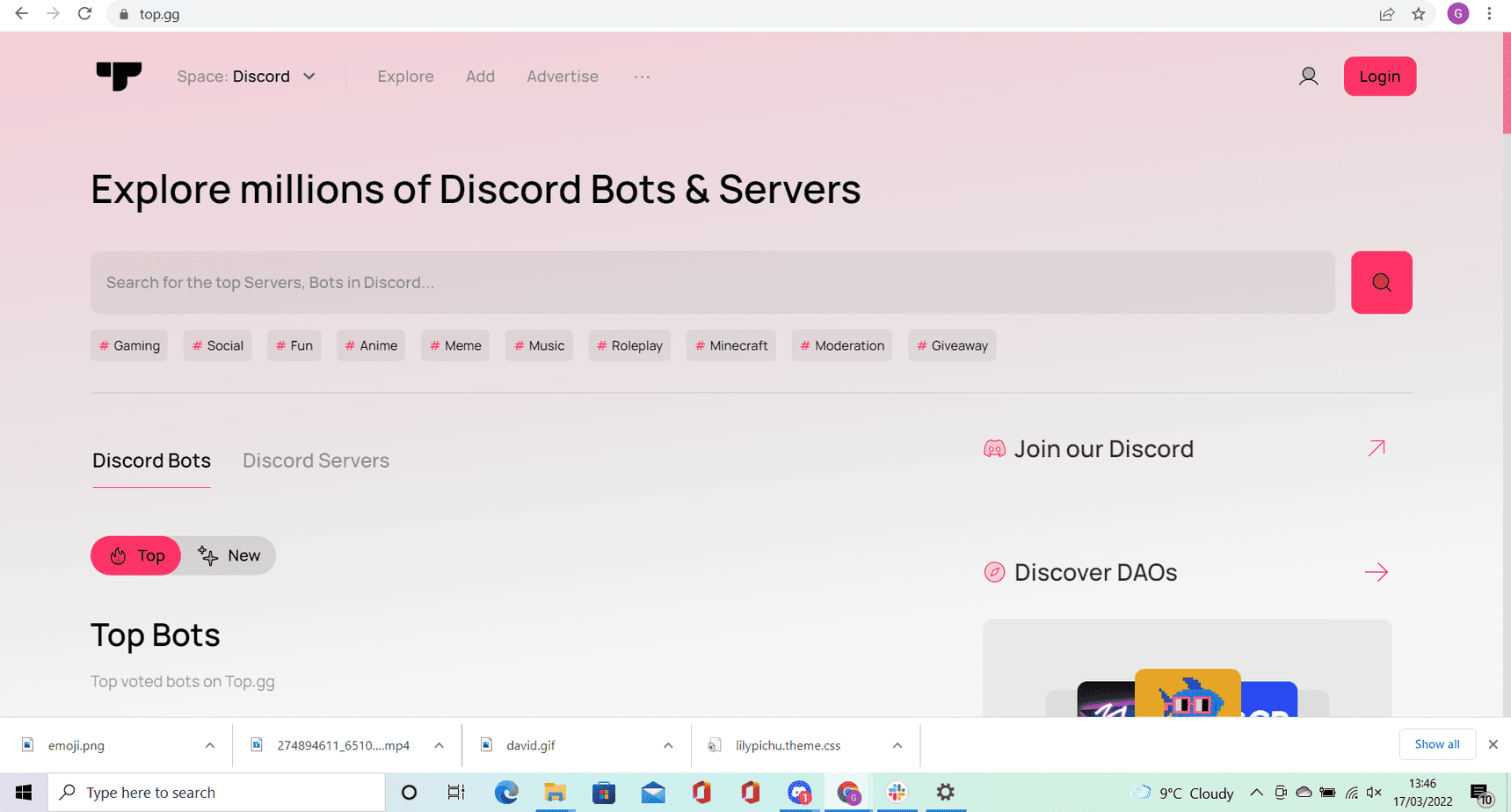This screenshot has height=812, width=1511.
Task: Expand lilypichu.theme.css download options chevron
Action: coord(897,745)
